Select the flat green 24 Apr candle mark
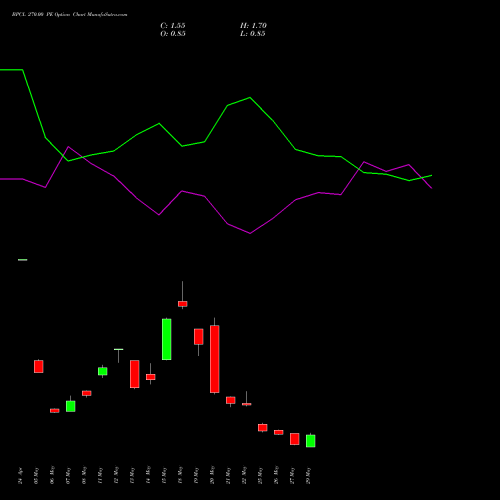The height and width of the screenshot is (500, 500). [x=23, y=260]
